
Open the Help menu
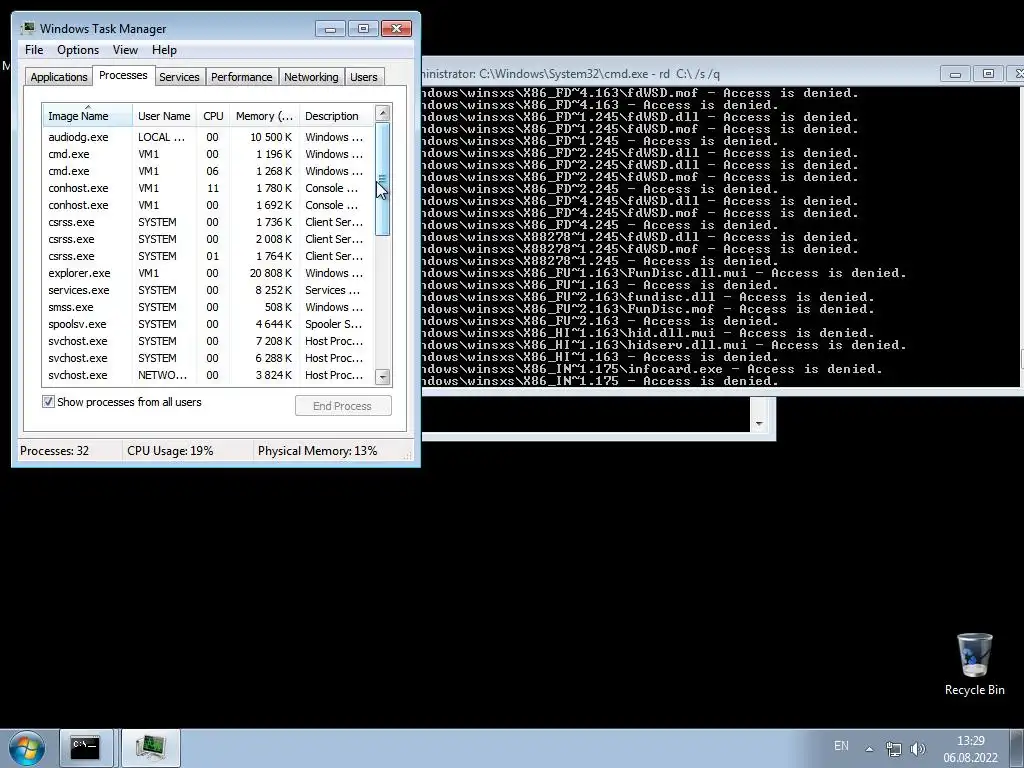[164, 50]
